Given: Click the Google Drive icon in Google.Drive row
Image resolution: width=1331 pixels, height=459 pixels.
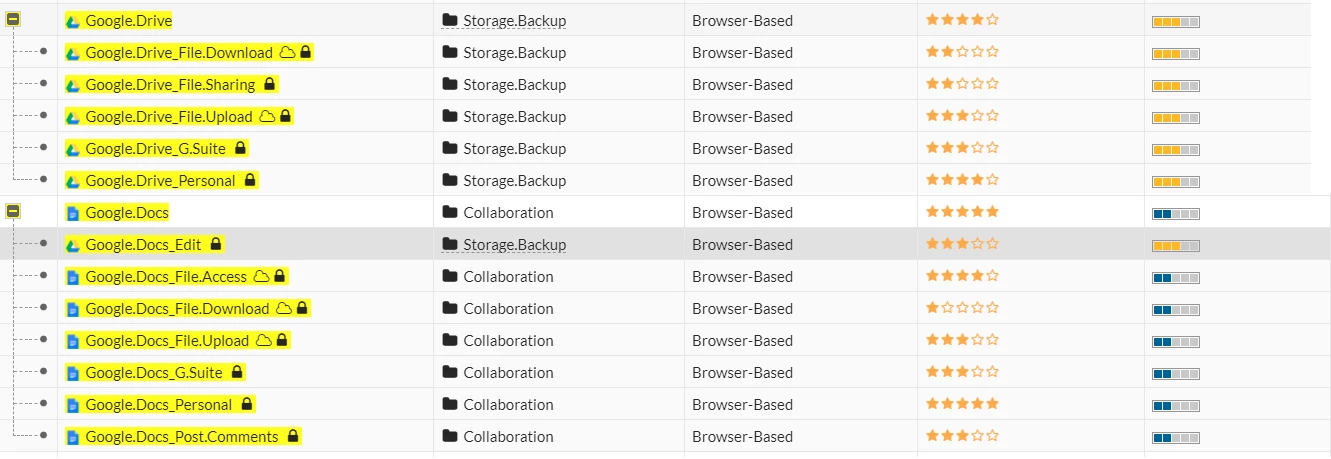Looking at the screenshot, I should point(72,21).
